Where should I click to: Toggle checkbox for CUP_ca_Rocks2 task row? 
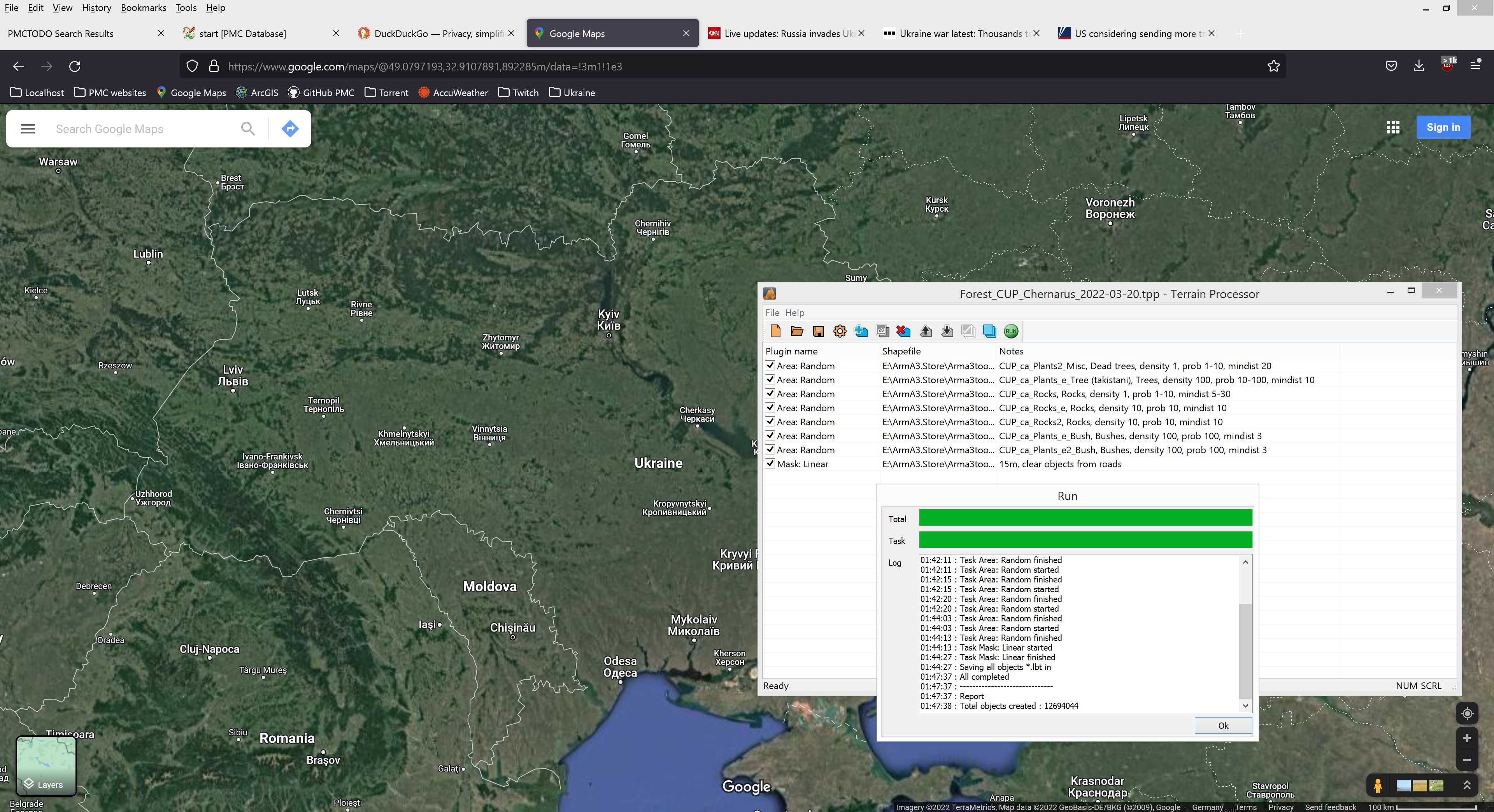click(770, 422)
